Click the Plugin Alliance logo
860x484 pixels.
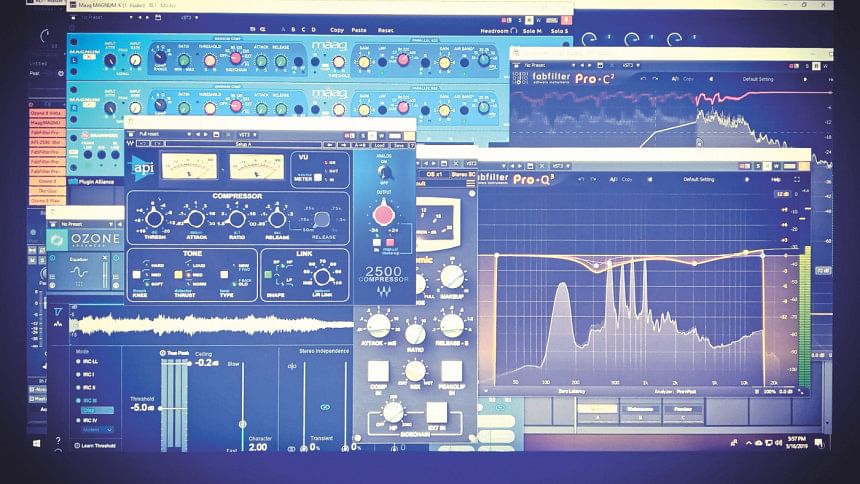(x=91, y=182)
